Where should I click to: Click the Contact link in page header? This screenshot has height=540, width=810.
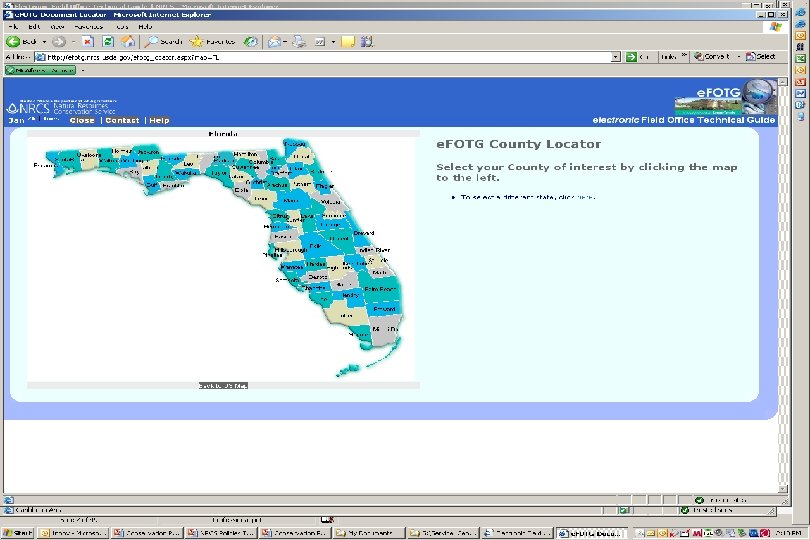point(122,120)
